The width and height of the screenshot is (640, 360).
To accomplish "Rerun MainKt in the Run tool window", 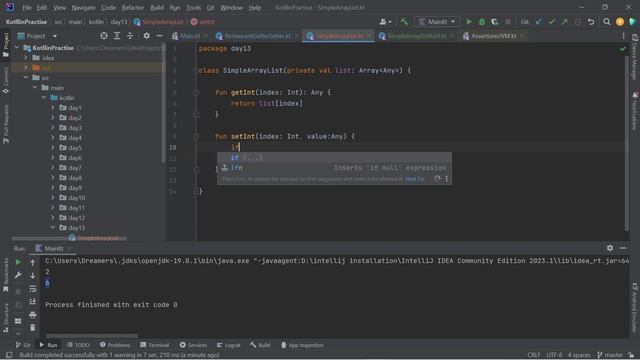I will 18,262.
